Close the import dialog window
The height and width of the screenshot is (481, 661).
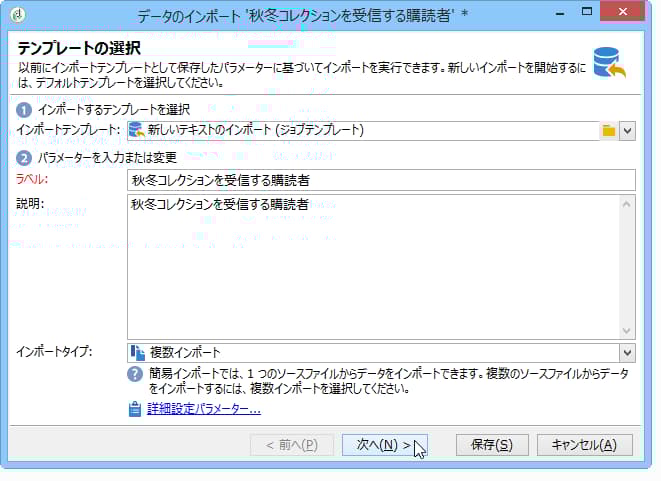tap(623, 12)
